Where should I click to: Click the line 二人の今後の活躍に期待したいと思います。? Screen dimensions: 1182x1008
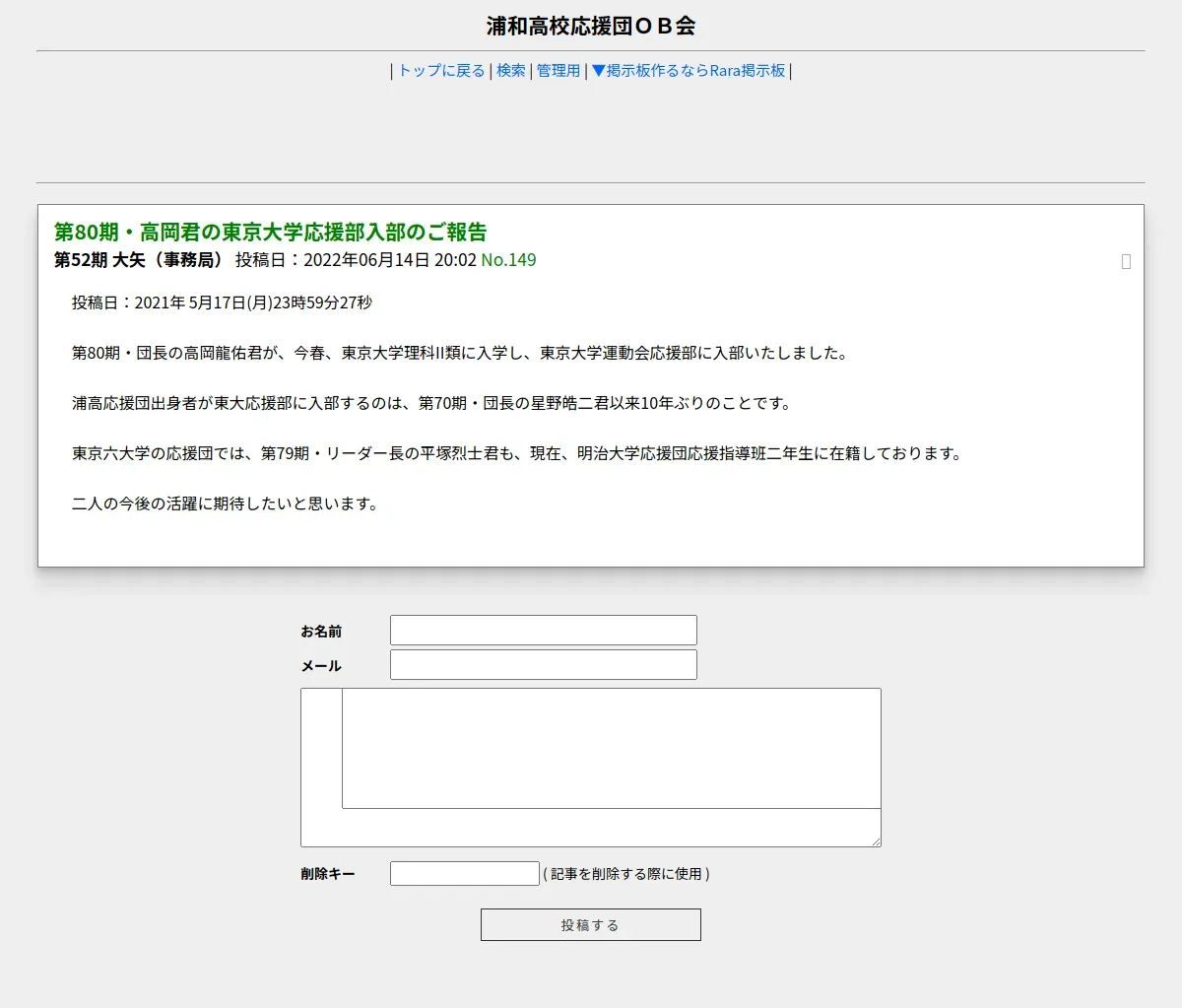click(226, 504)
